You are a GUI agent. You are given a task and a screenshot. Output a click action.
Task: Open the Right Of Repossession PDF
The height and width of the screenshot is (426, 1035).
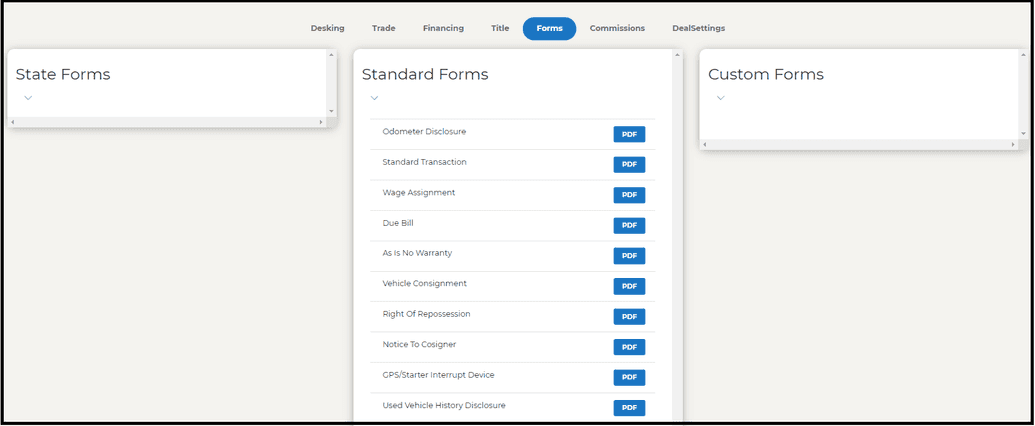coord(629,316)
